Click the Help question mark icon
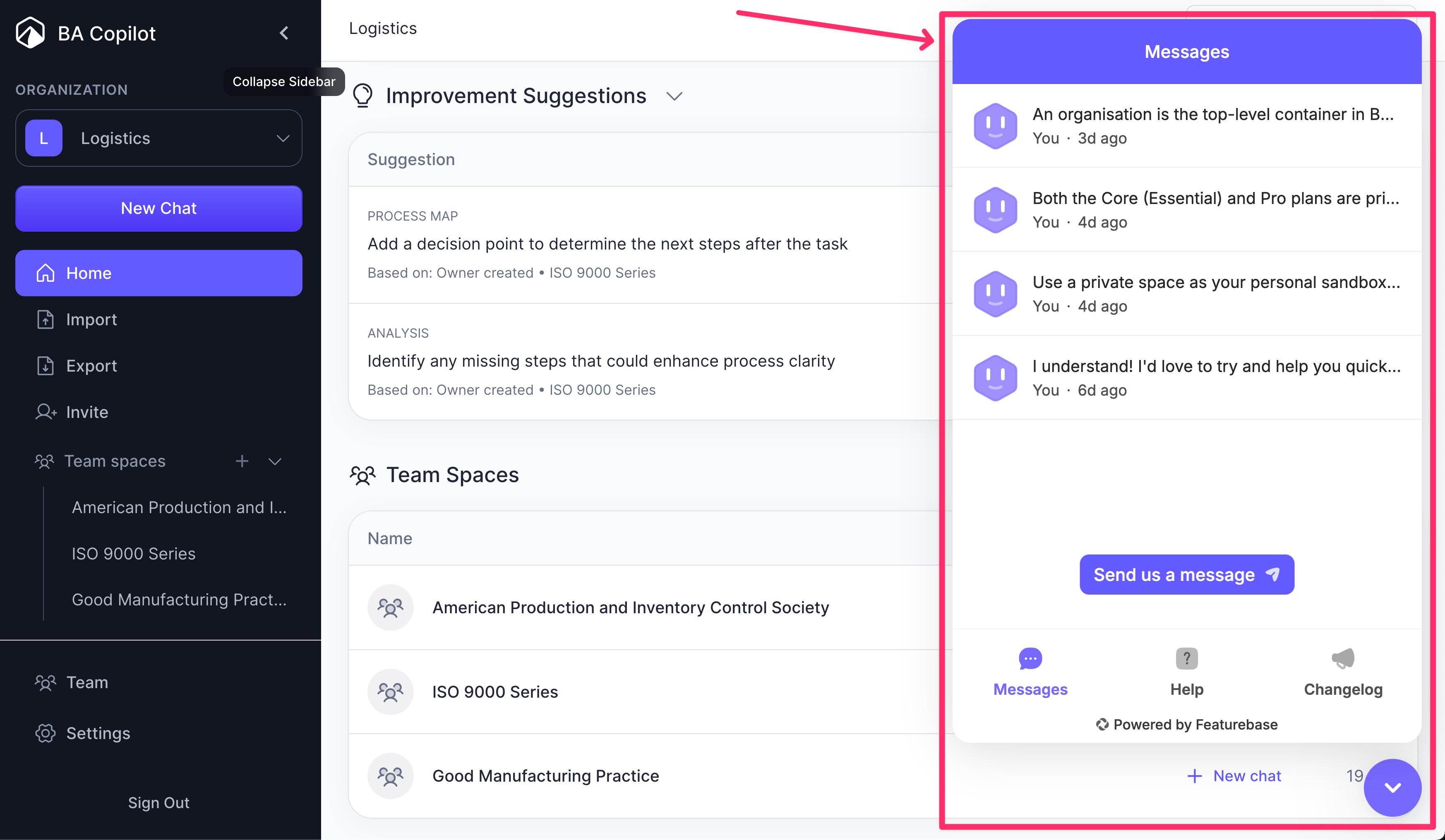Image resolution: width=1445 pixels, height=840 pixels. tap(1186, 658)
